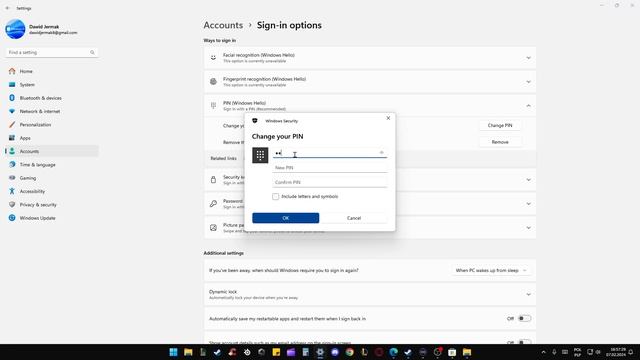Viewport: 640px width, 360px height.
Task: Open Personalization with the brush icon
Action: (12, 124)
